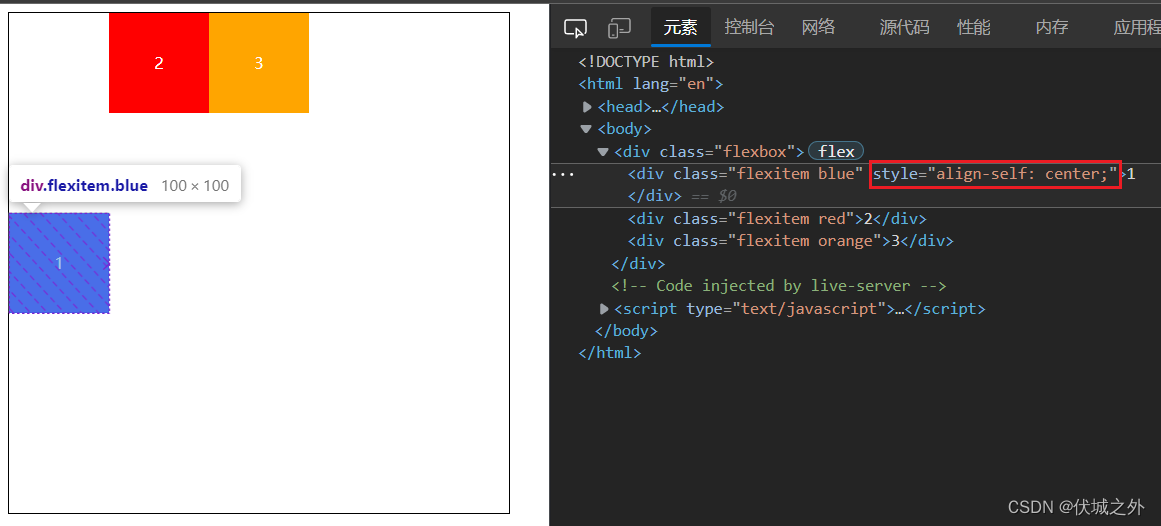1161x526 pixels.
Task: Click the align-self: center style attribute
Action: 995,174
